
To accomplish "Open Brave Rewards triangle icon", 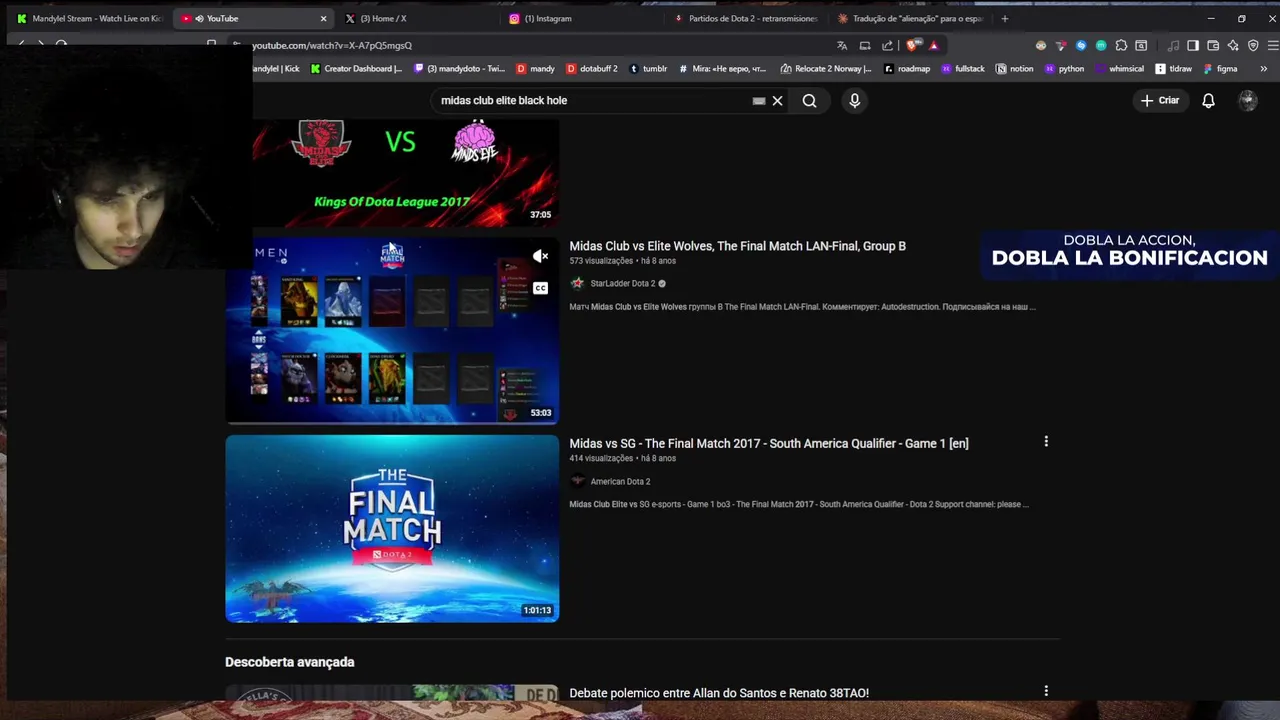I will (x=933, y=45).
